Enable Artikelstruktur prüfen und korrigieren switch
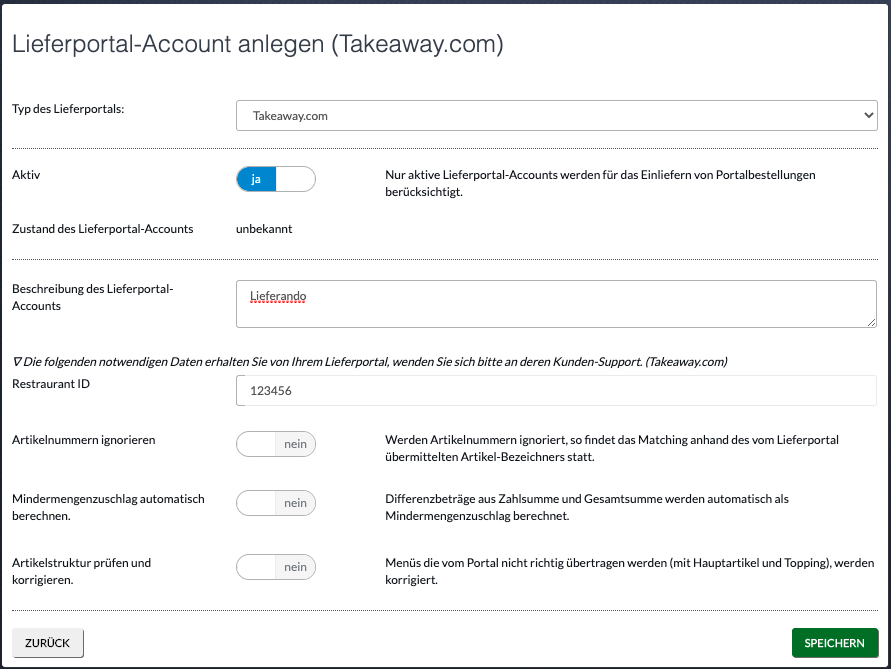This screenshot has height=669, width=891. point(276,567)
